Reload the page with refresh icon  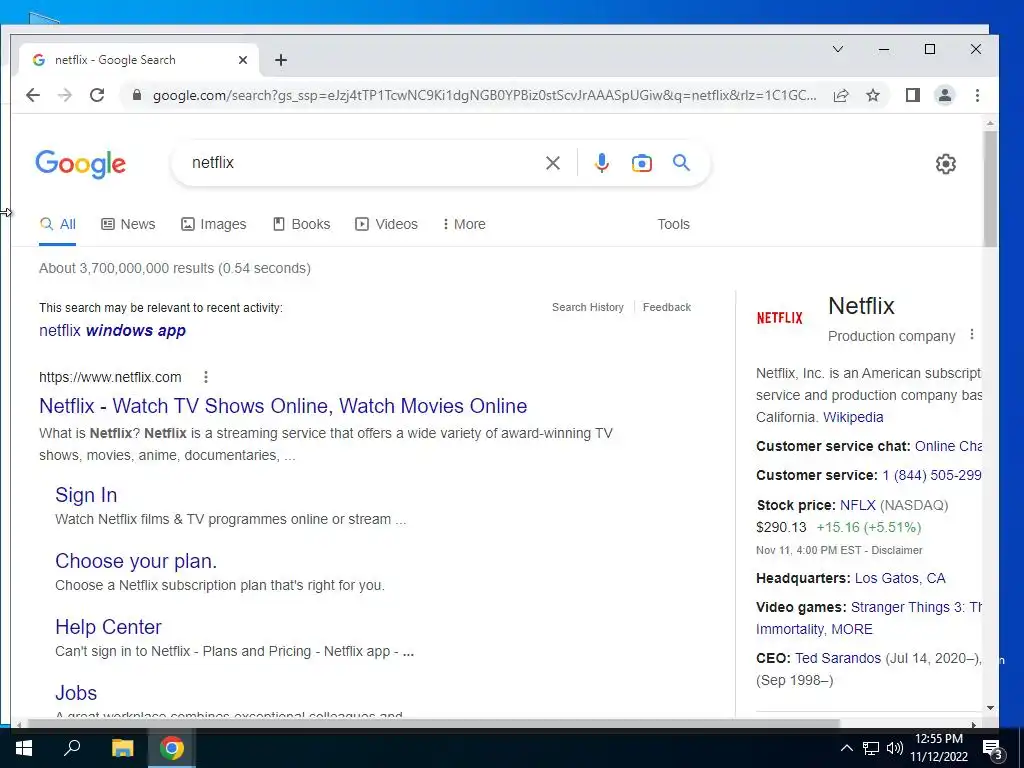coord(97,95)
